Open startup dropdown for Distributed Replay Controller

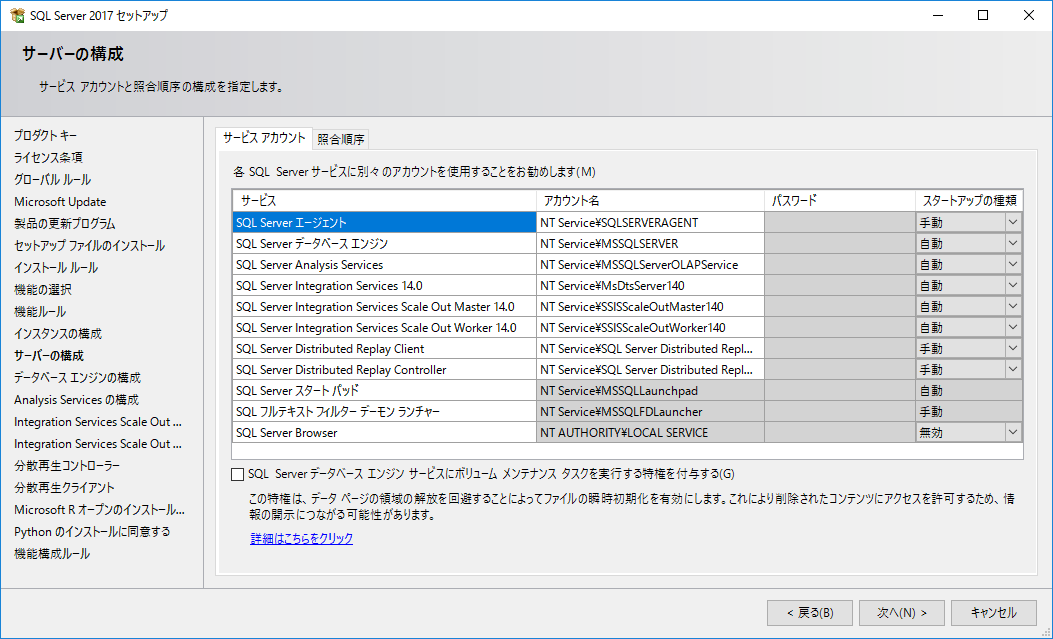tap(1012, 370)
